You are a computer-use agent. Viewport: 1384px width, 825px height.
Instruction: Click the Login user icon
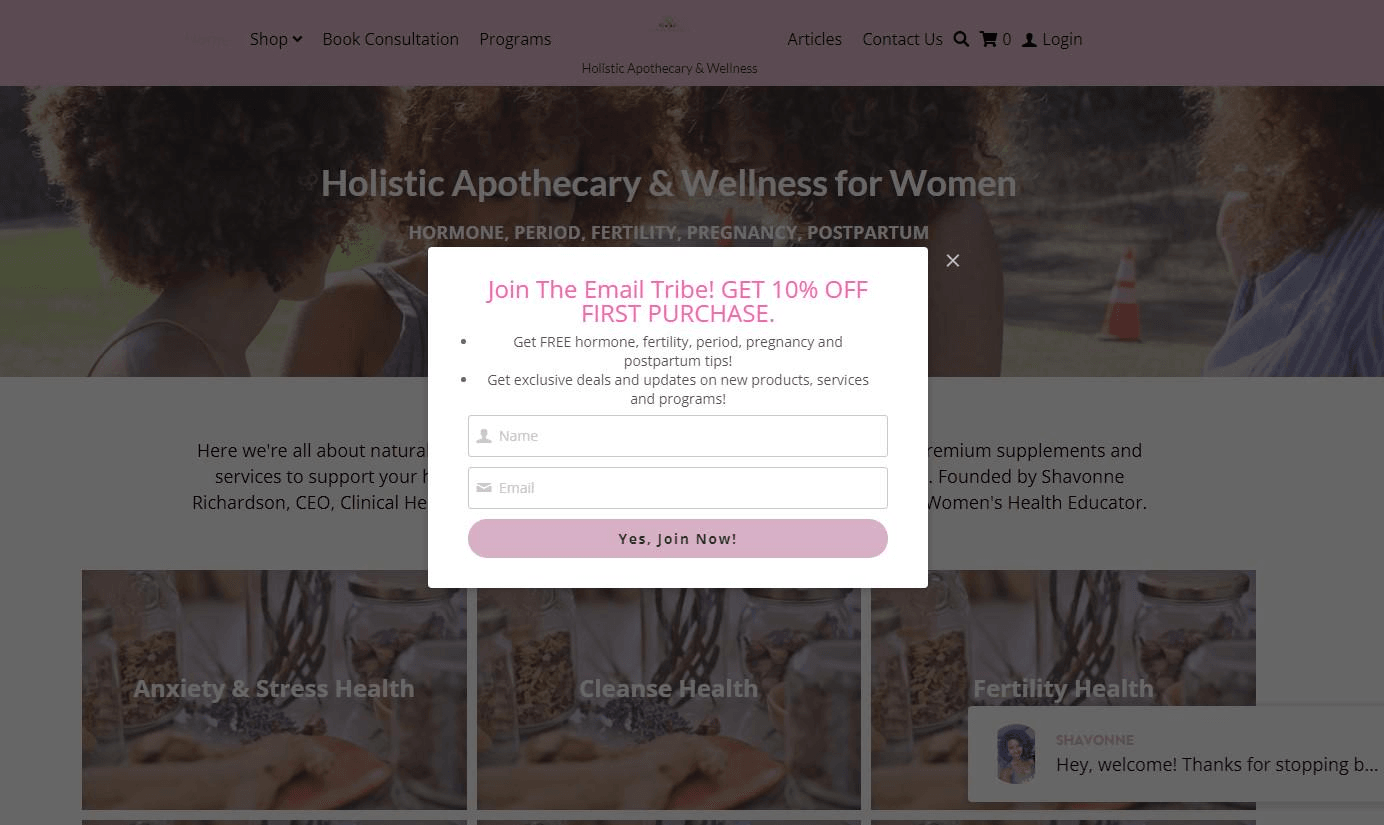[1029, 40]
